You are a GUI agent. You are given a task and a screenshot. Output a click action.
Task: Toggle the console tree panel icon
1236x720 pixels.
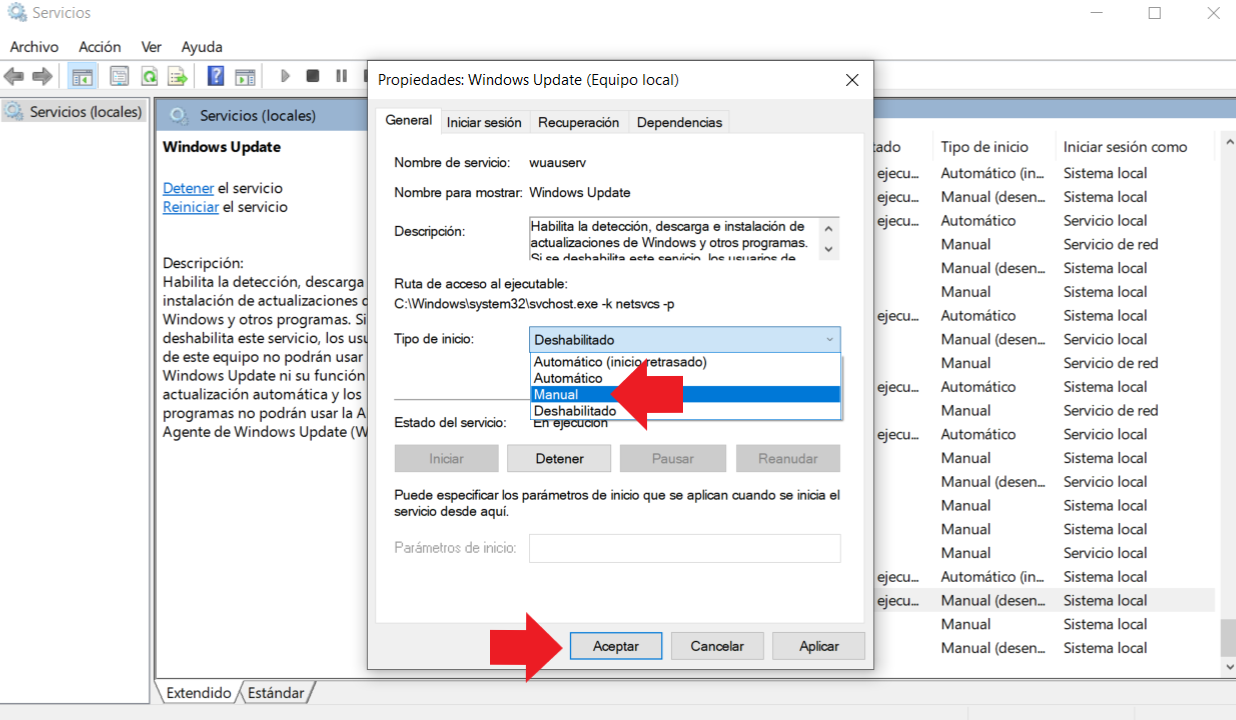(82, 75)
